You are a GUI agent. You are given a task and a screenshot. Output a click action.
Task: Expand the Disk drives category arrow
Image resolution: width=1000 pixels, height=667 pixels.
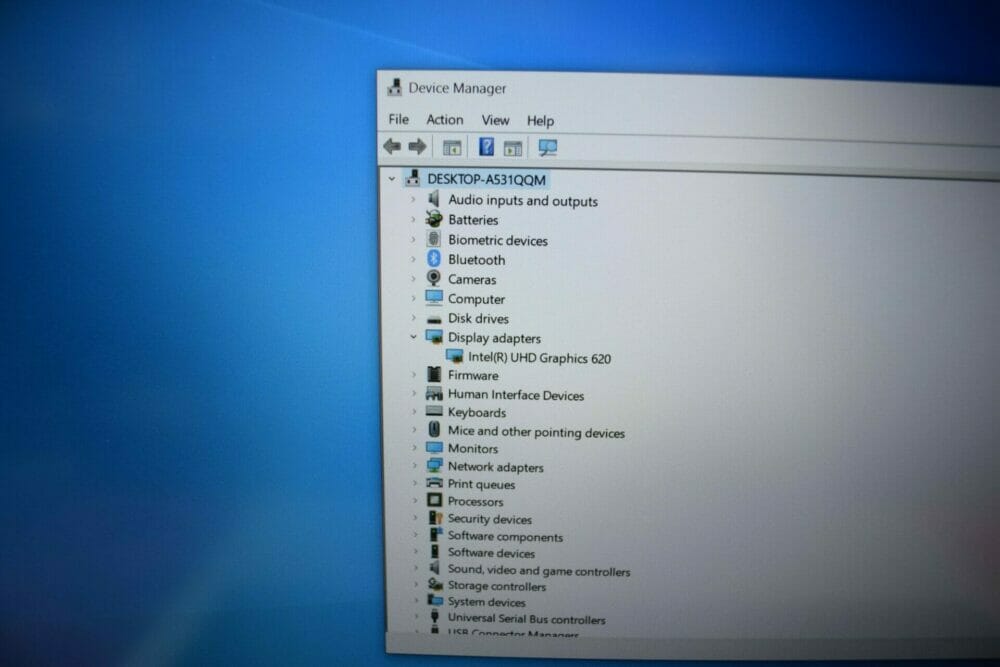click(x=413, y=318)
